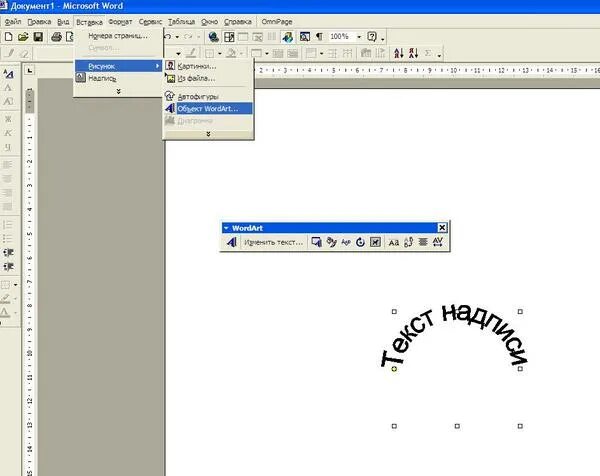Print the document with the printer icon
Viewport: 600px width, 476px height.
56,37
